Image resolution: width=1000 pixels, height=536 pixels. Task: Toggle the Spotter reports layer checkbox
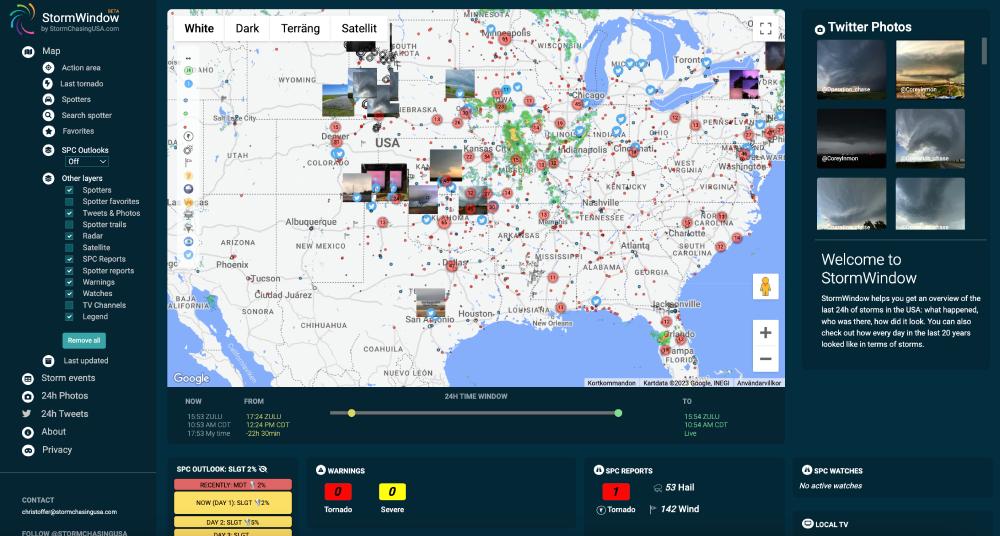(x=69, y=271)
